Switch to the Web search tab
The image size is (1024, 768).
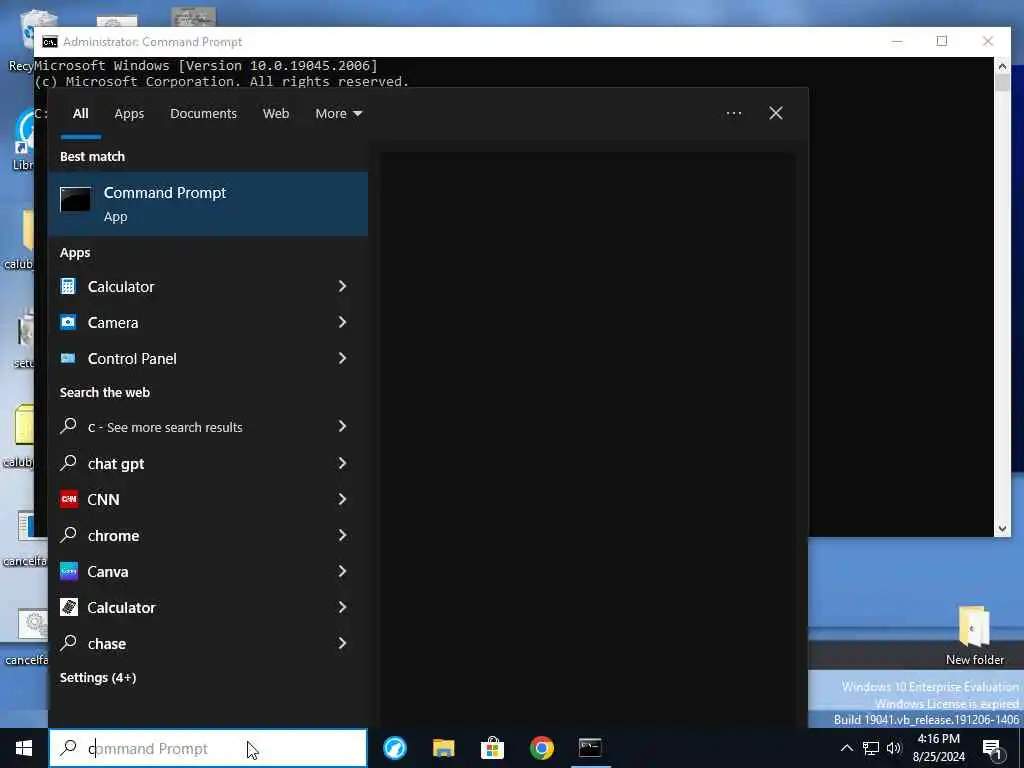click(x=276, y=114)
